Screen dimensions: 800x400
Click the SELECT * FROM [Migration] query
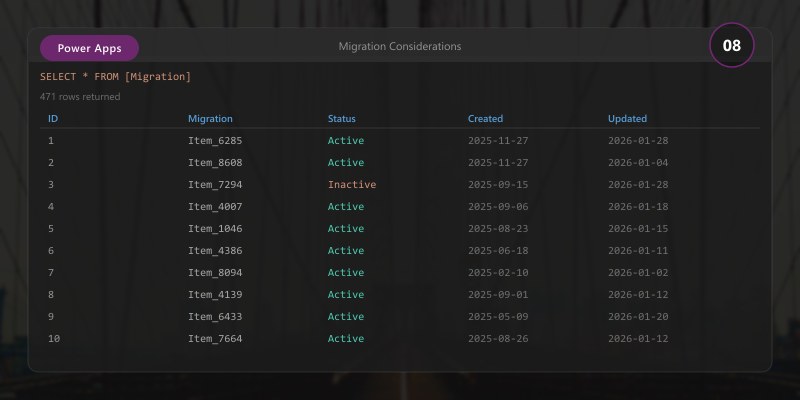(115, 77)
